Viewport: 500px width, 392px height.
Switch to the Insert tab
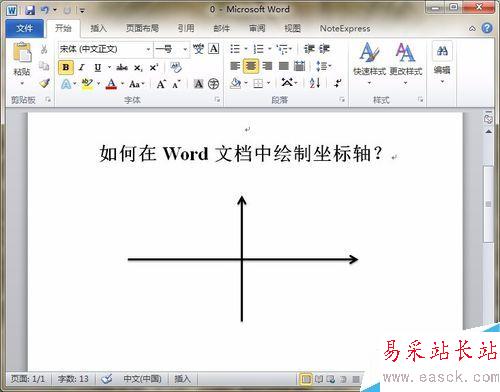[98, 28]
